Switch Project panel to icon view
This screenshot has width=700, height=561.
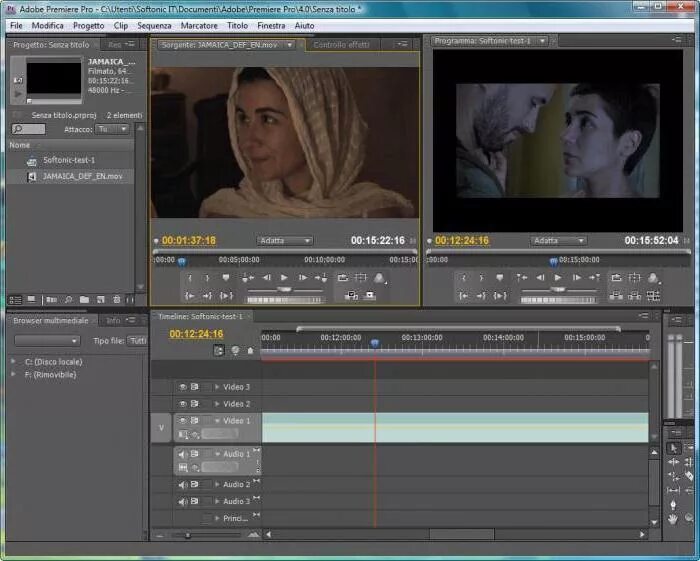click(31, 299)
